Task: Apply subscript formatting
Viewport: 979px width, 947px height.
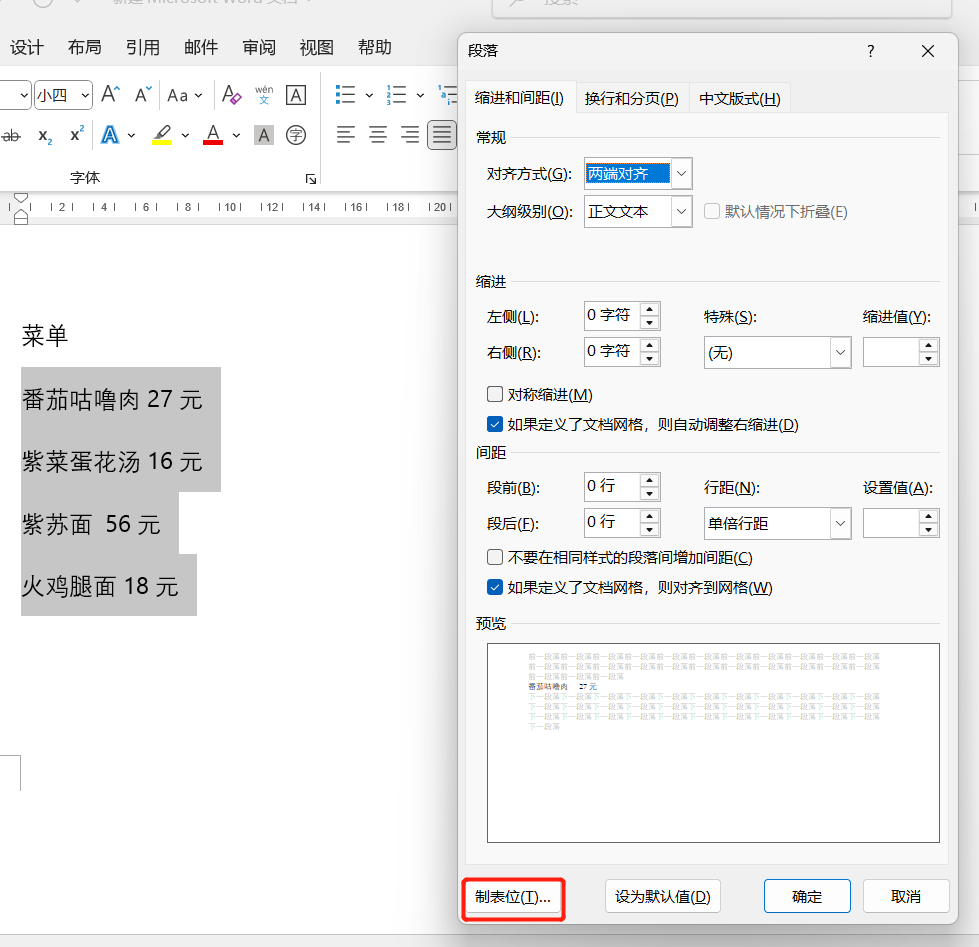Action: (x=45, y=135)
